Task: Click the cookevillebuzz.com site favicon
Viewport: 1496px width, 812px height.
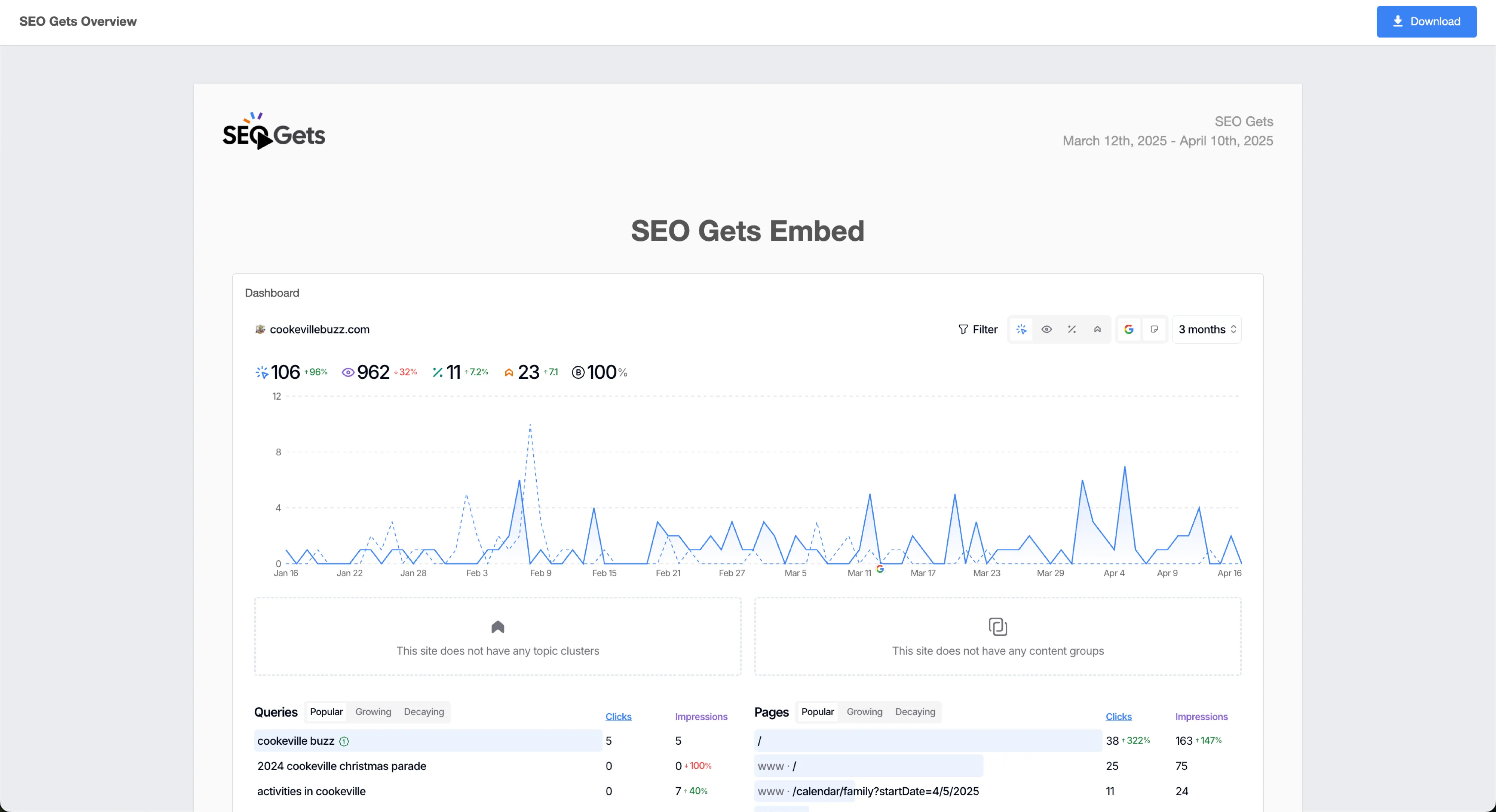Action: coord(260,330)
